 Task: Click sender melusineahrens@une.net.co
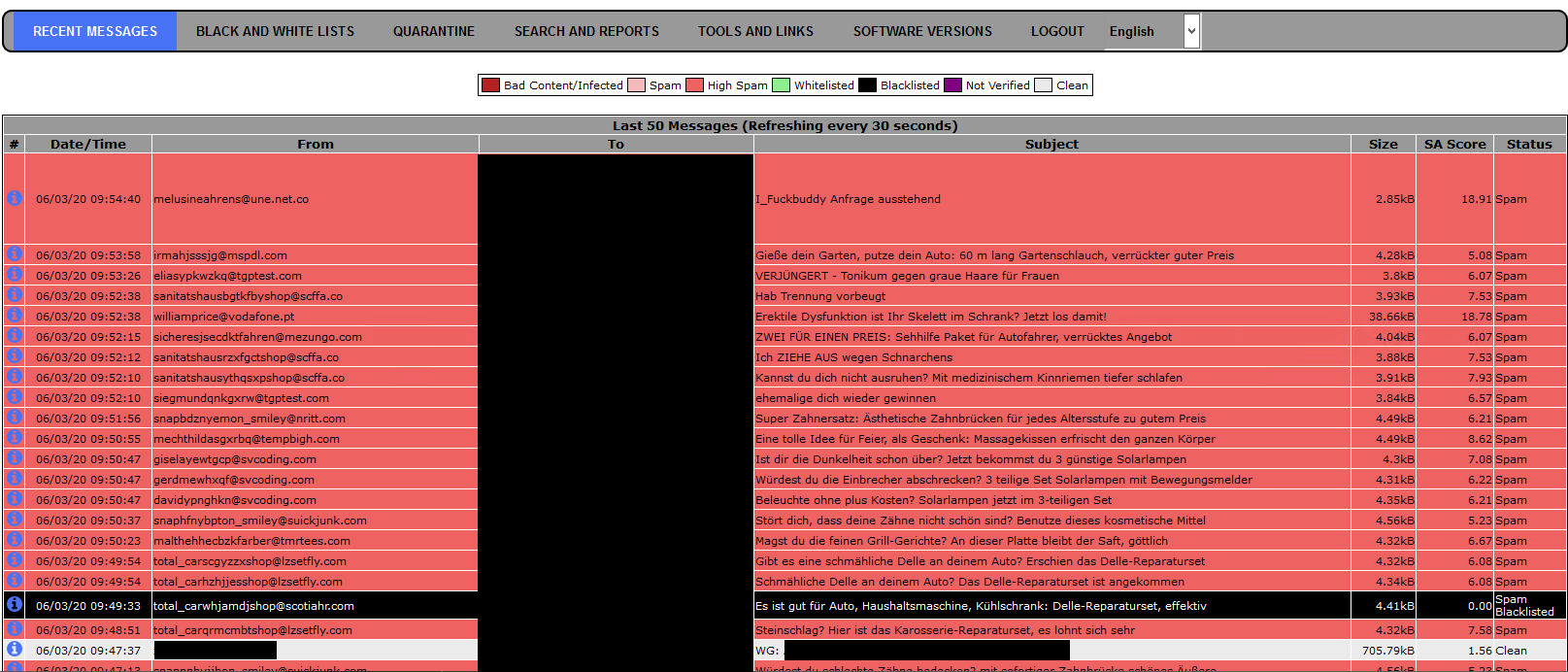[231, 199]
